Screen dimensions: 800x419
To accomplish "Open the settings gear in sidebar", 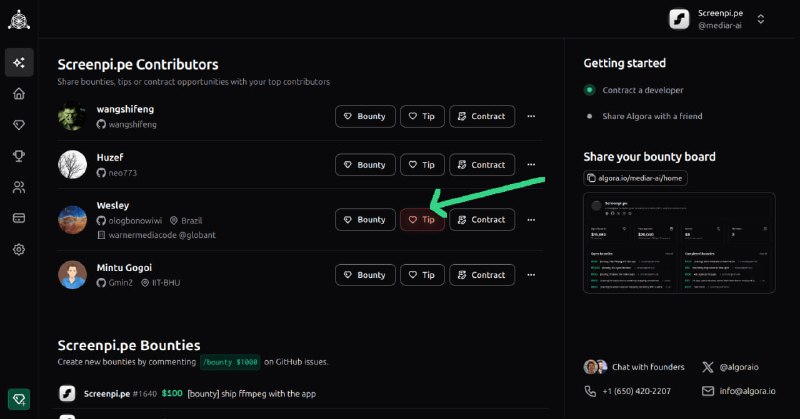I will click(x=18, y=249).
